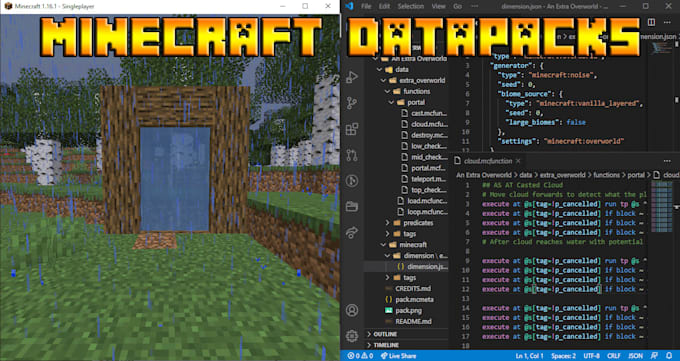Open More Actions for the upper editor group
Image resolution: width=680 pixels, height=361 pixels.
667,22
